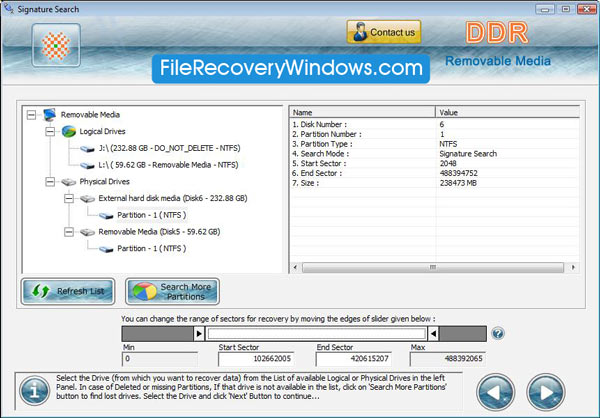This screenshot has width=600, height=418.
Task: Click the Logical Drives tree label
Action: (102, 131)
